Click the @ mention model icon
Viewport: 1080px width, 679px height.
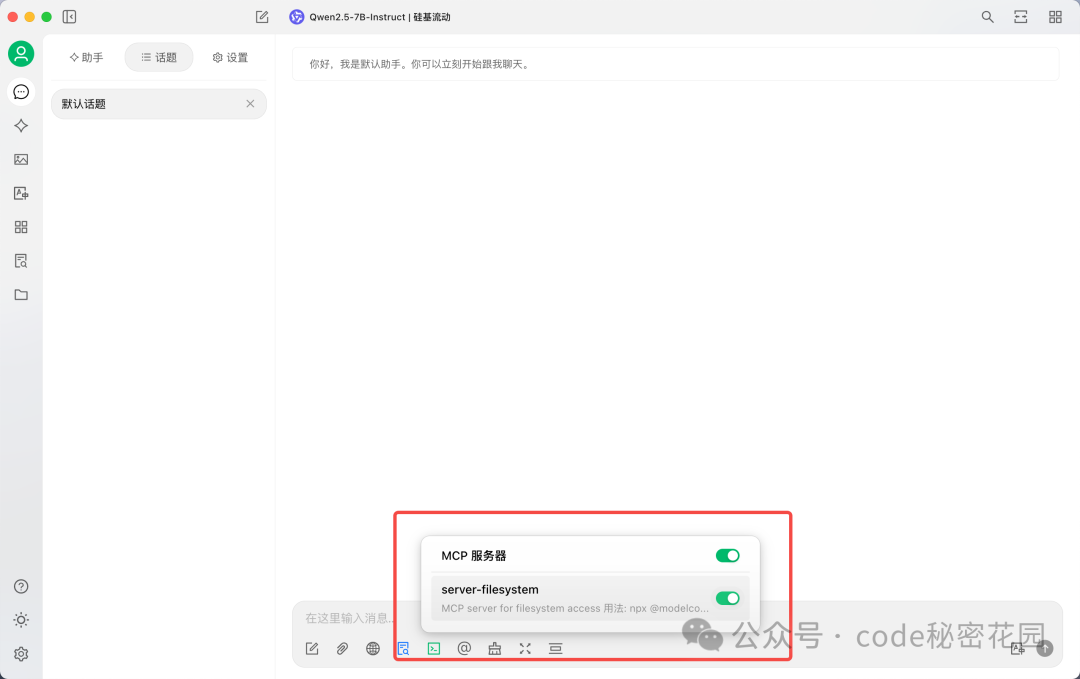point(464,648)
